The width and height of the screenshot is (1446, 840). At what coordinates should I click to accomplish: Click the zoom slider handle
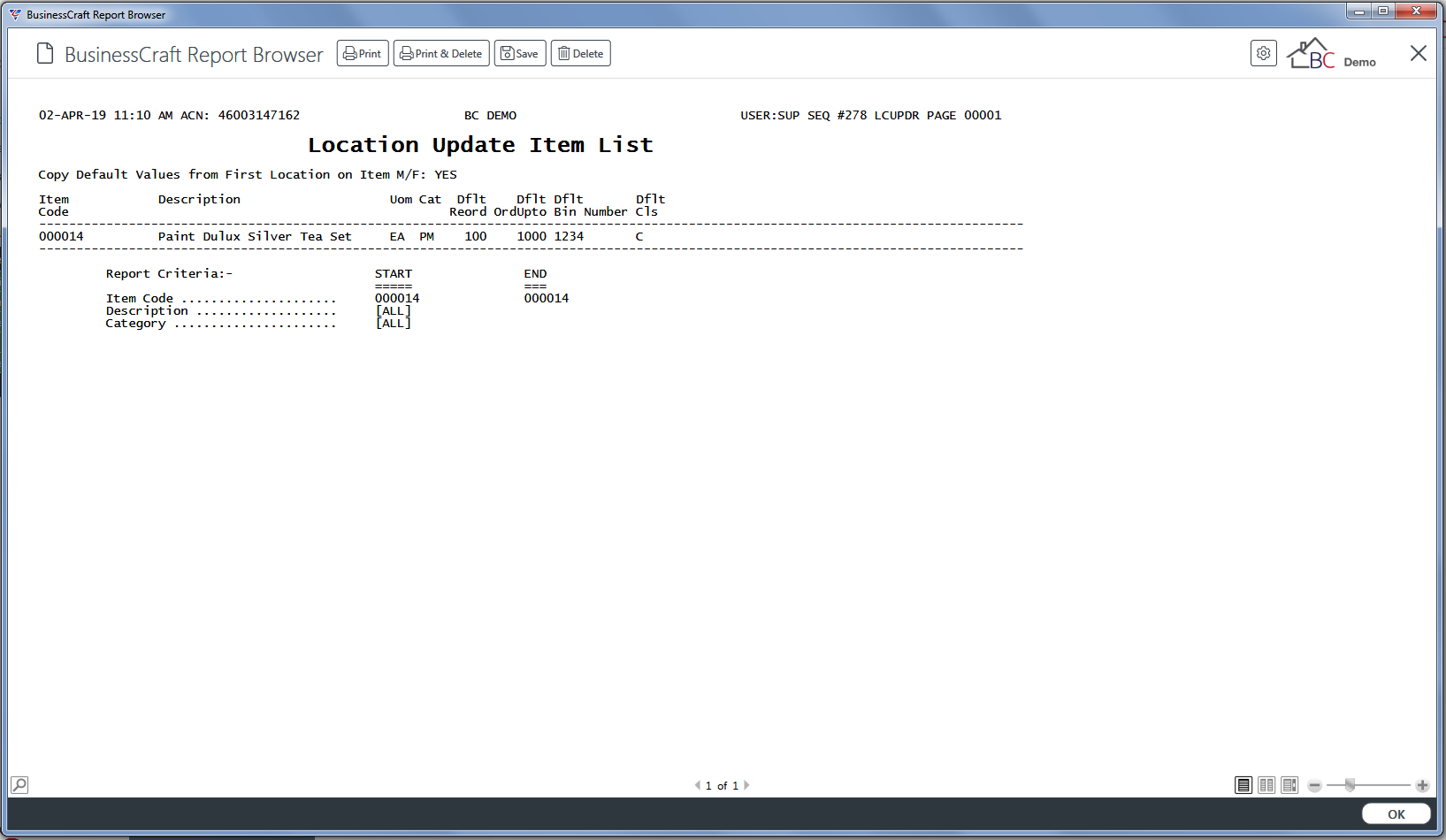[x=1350, y=785]
